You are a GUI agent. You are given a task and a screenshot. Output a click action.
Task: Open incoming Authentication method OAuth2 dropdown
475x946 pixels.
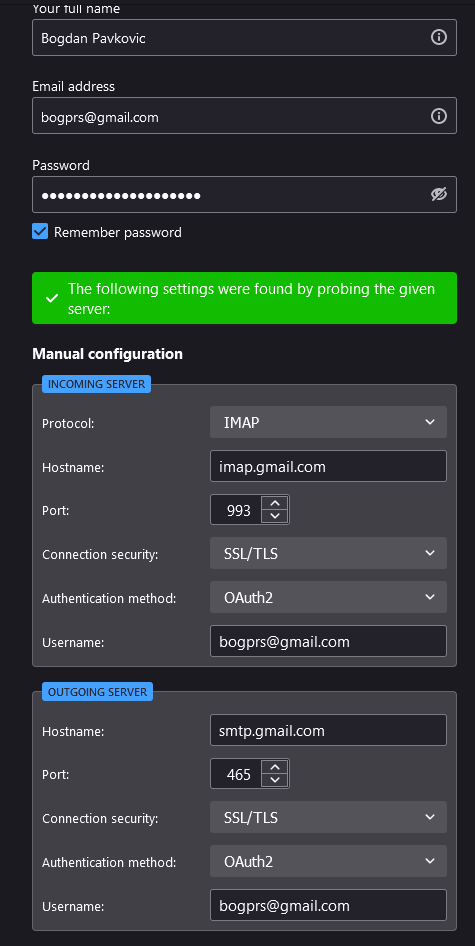[328, 597]
